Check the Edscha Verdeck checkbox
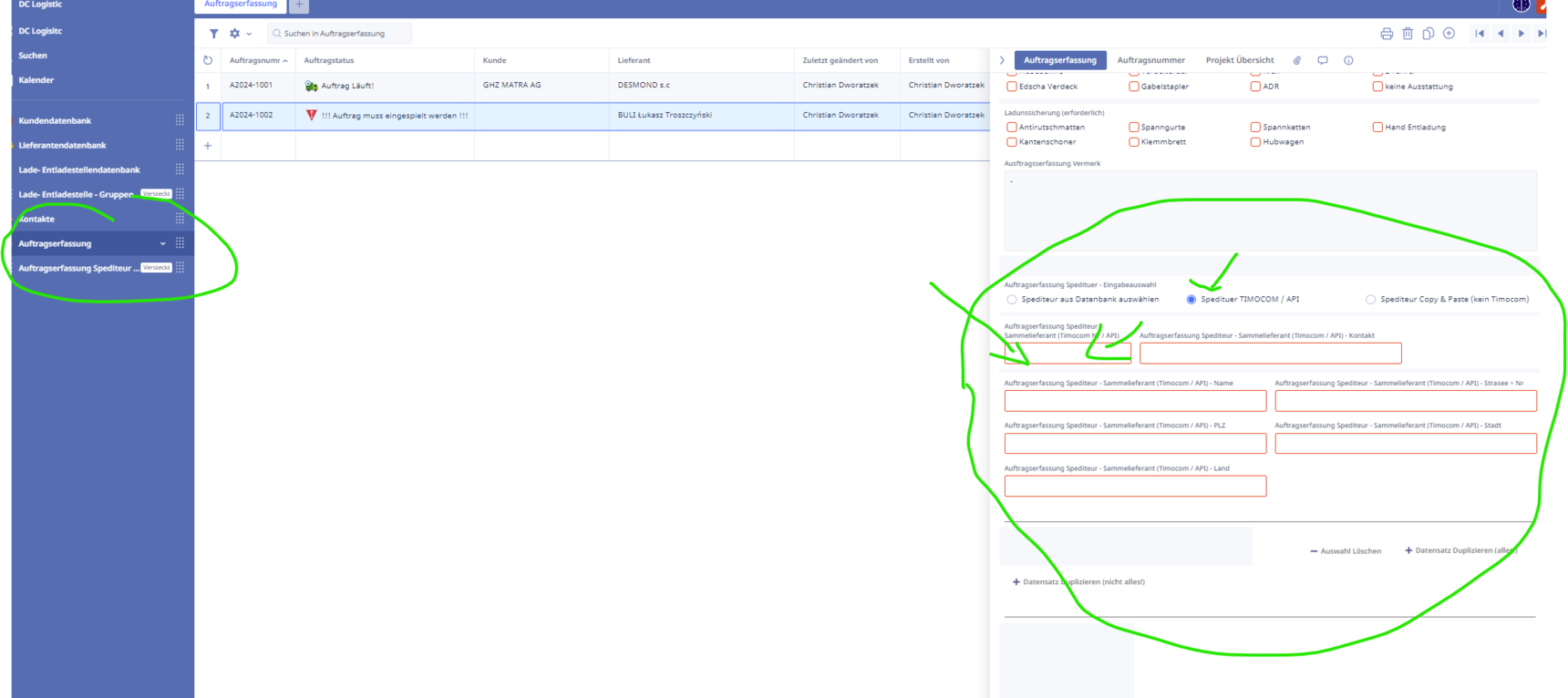 [x=1011, y=87]
